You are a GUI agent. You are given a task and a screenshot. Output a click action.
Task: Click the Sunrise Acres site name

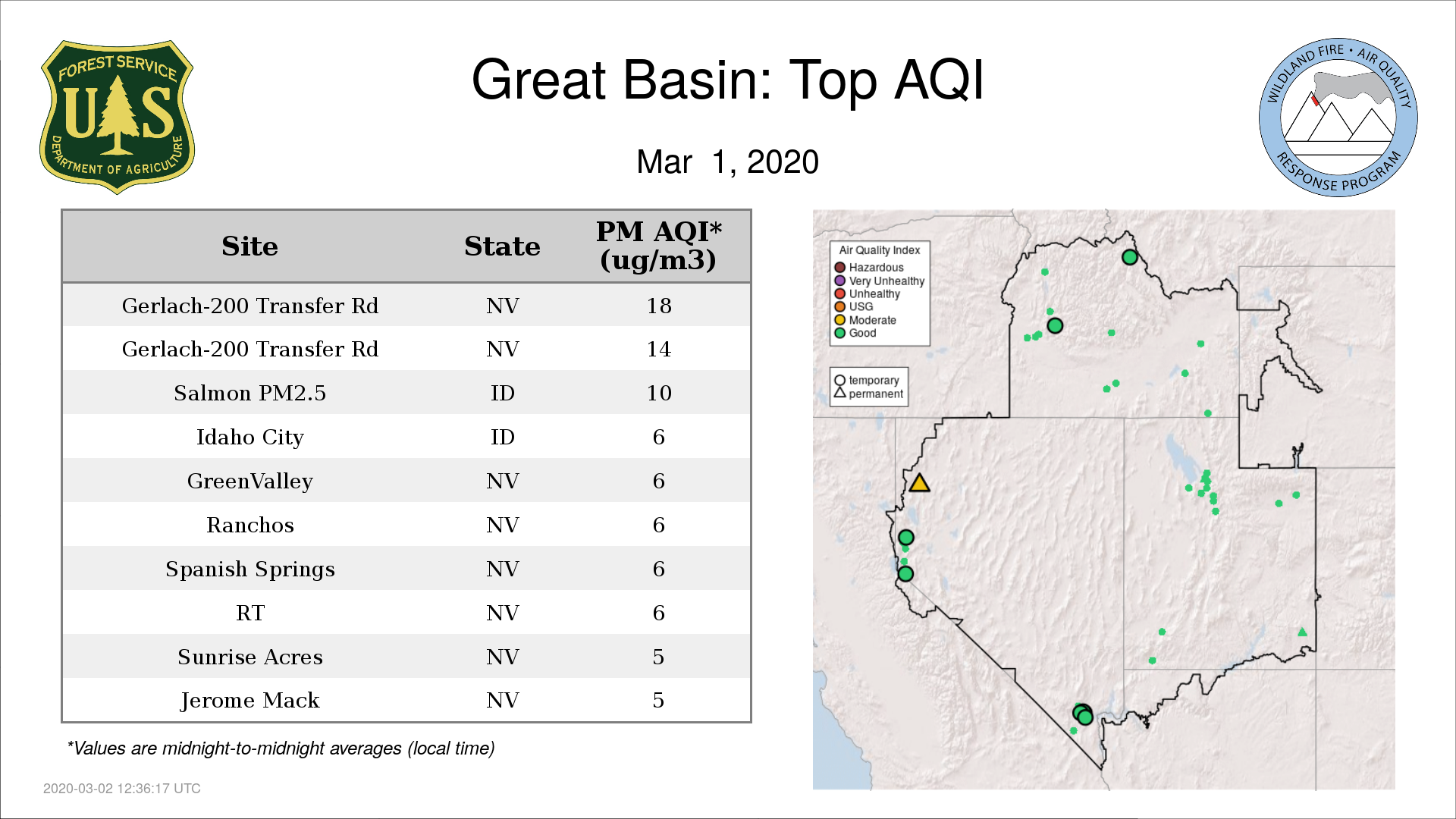(249, 657)
